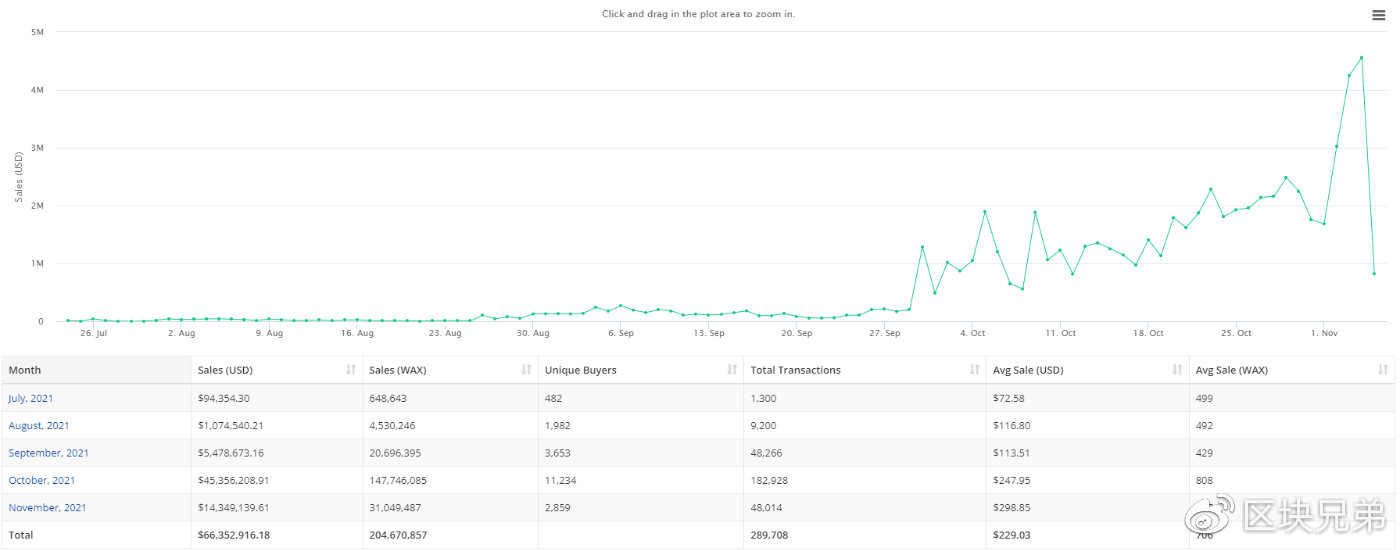The height and width of the screenshot is (550, 1400).
Task: Open the July, 2021 month link
Action: (x=31, y=398)
